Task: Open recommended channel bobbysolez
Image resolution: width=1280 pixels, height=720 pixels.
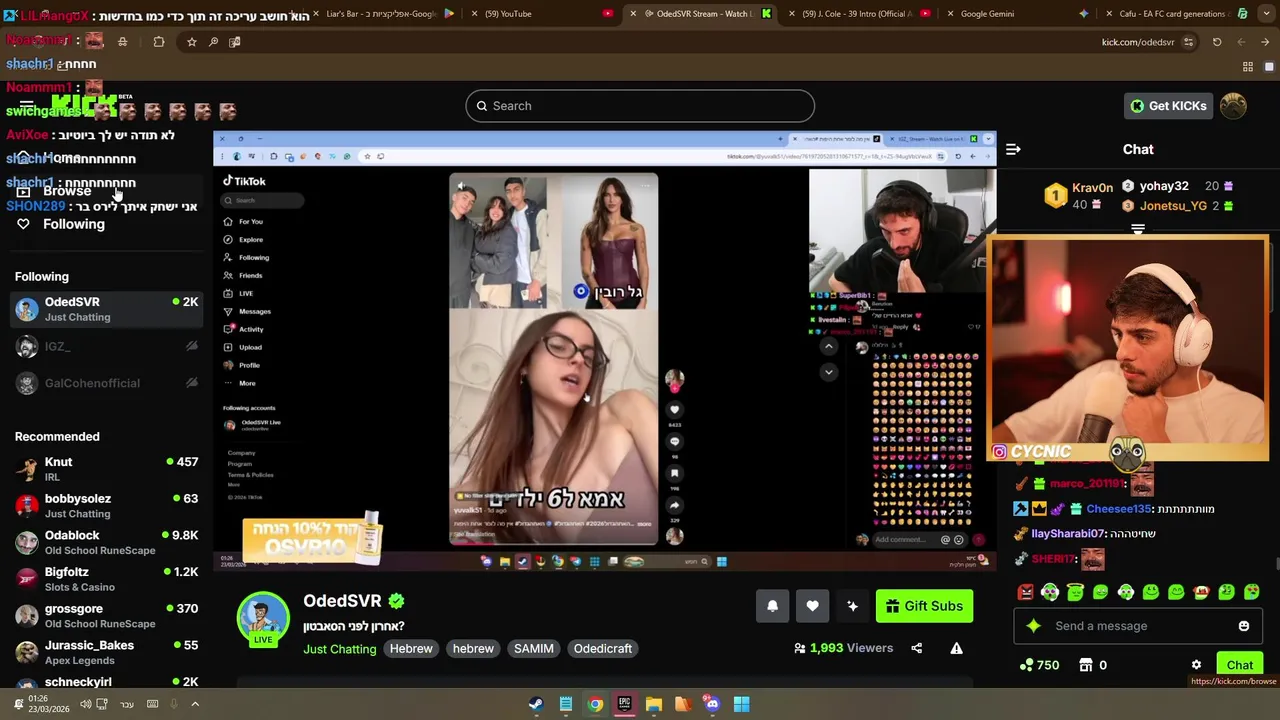Action: point(106,506)
